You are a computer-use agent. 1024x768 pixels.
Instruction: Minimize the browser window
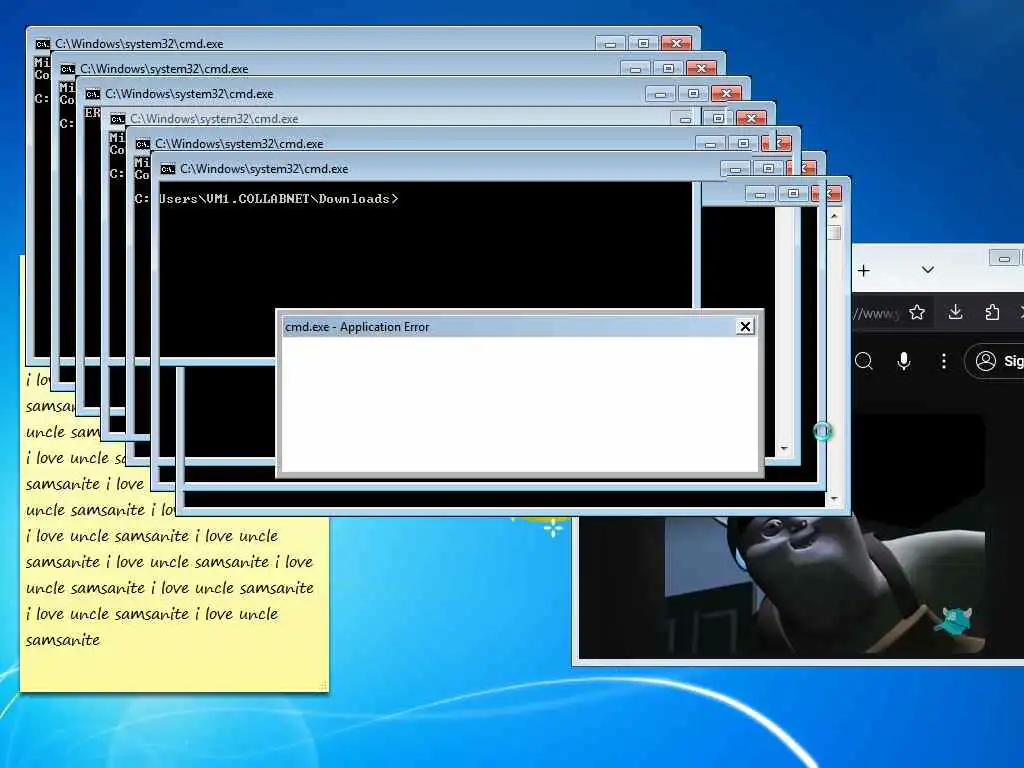(1004, 259)
